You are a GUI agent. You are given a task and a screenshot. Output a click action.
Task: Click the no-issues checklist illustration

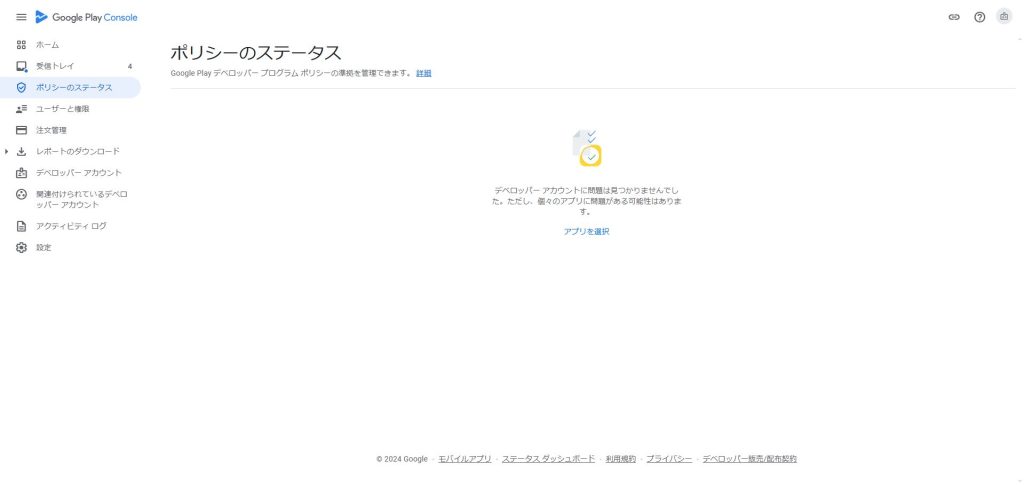[x=587, y=148]
